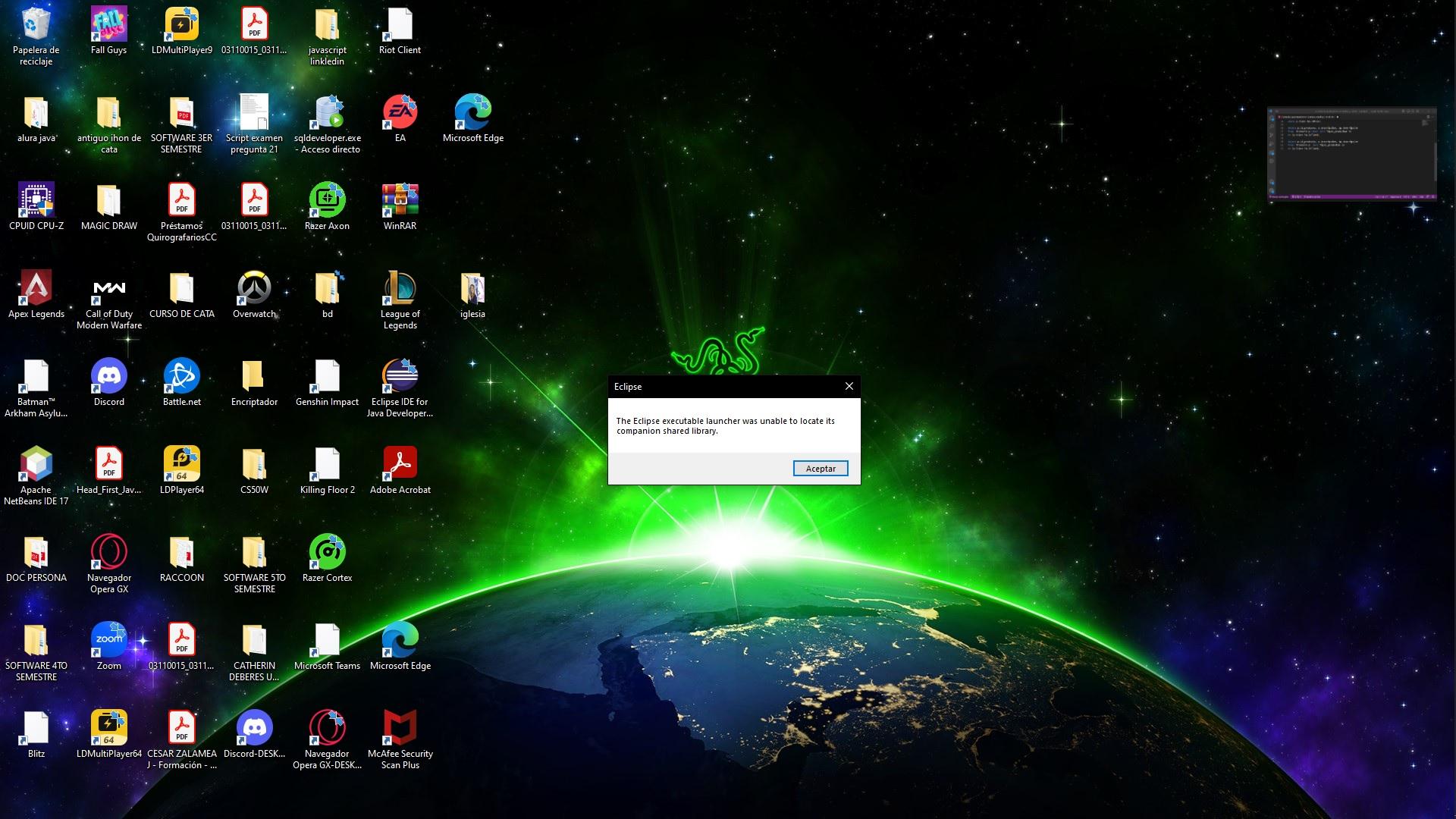Select Microsoft Edge icon beside EA
The width and height of the screenshot is (1456, 819).
tap(472, 118)
